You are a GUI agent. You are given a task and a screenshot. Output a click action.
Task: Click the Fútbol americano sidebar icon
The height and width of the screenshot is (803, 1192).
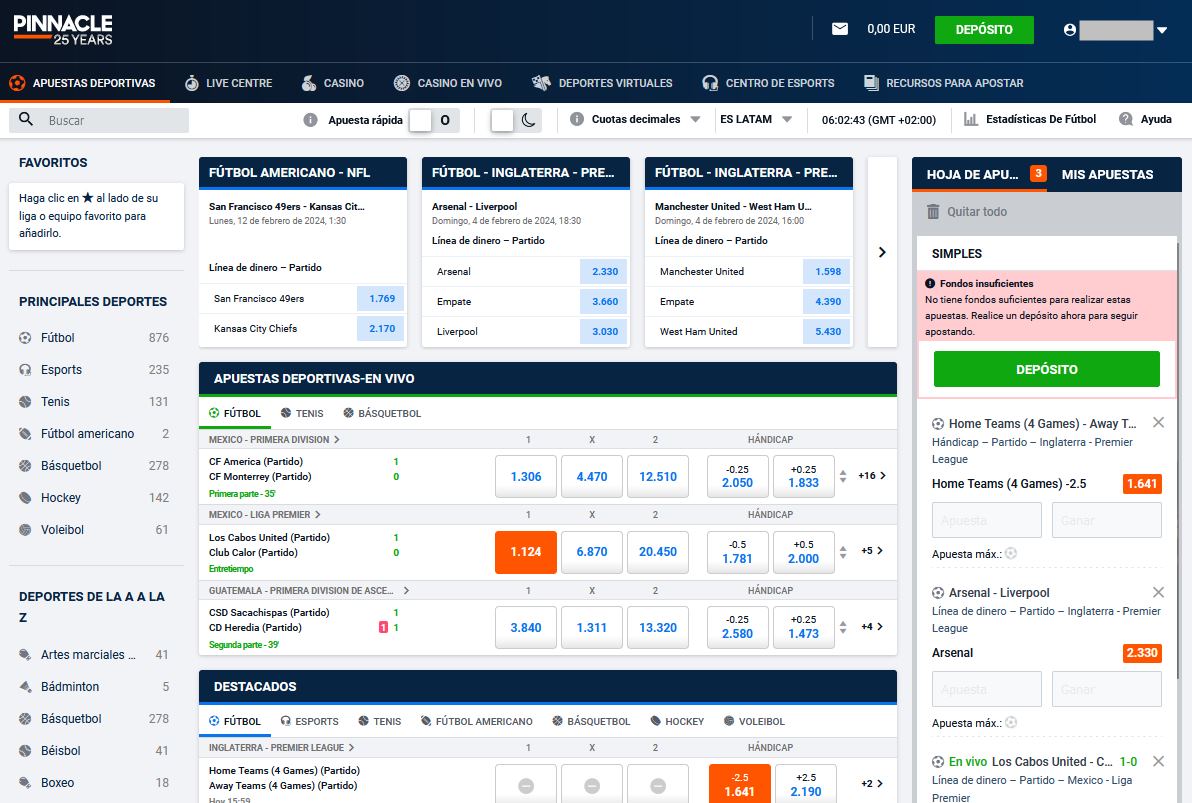(25, 433)
